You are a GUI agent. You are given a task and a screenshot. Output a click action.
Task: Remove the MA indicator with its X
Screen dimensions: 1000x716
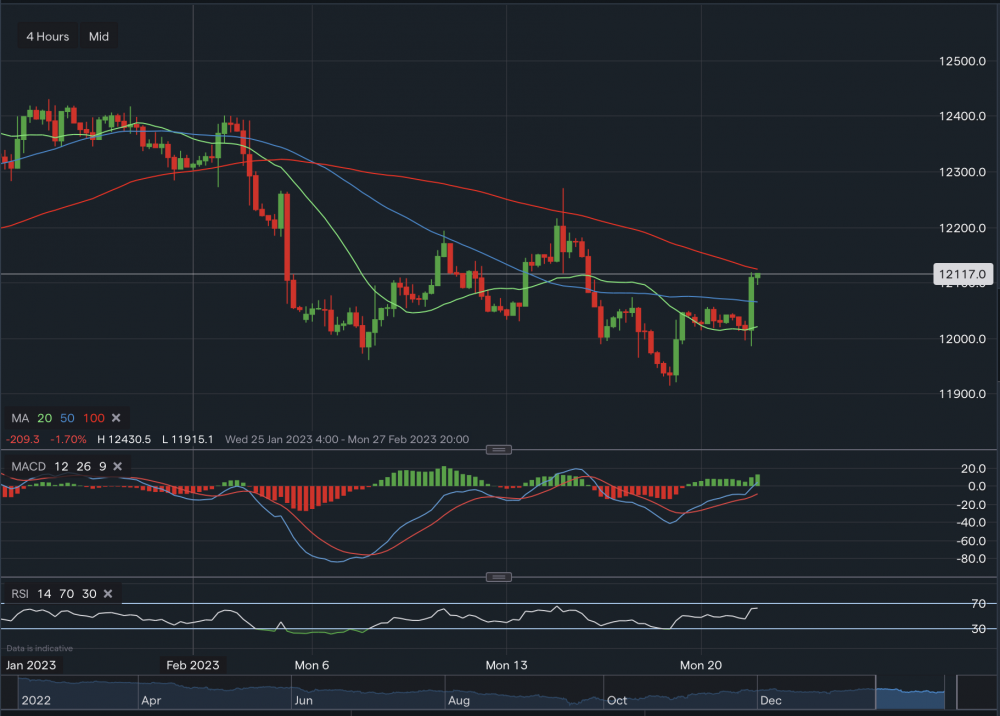(x=116, y=417)
